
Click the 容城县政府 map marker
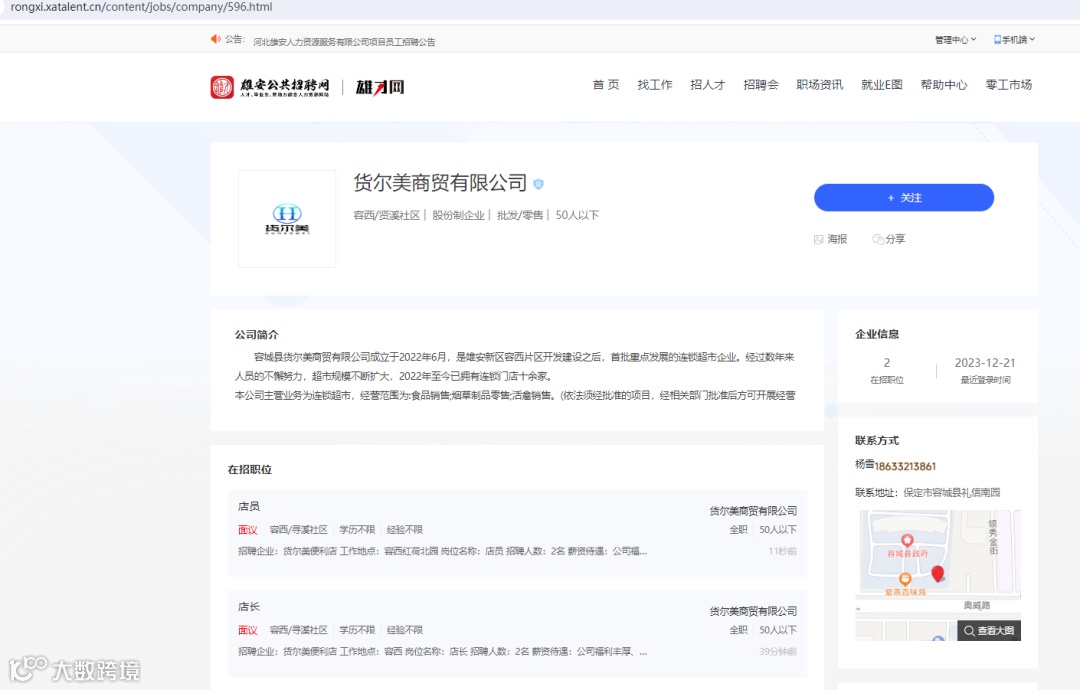pos(907,541)
